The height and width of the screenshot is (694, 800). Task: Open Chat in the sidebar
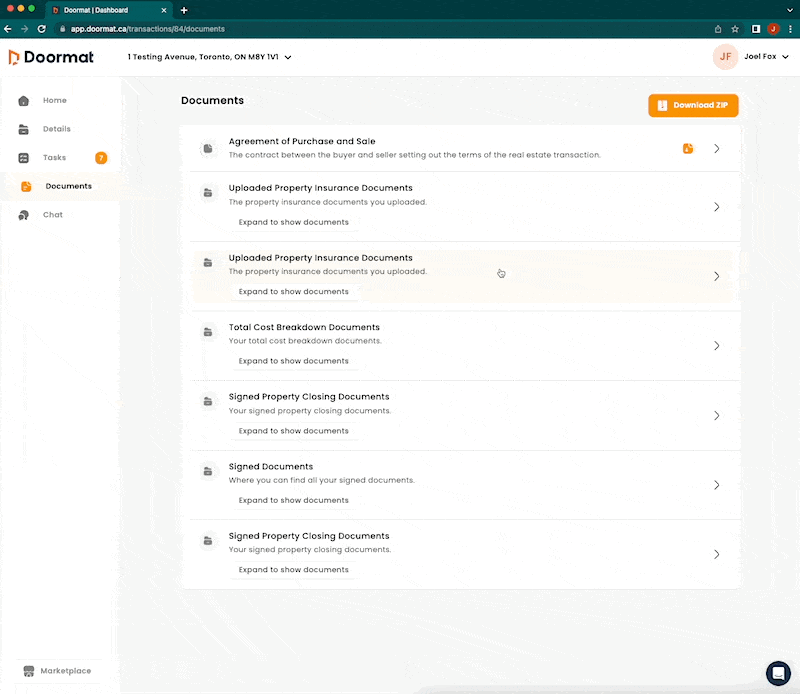coord(52,215)
